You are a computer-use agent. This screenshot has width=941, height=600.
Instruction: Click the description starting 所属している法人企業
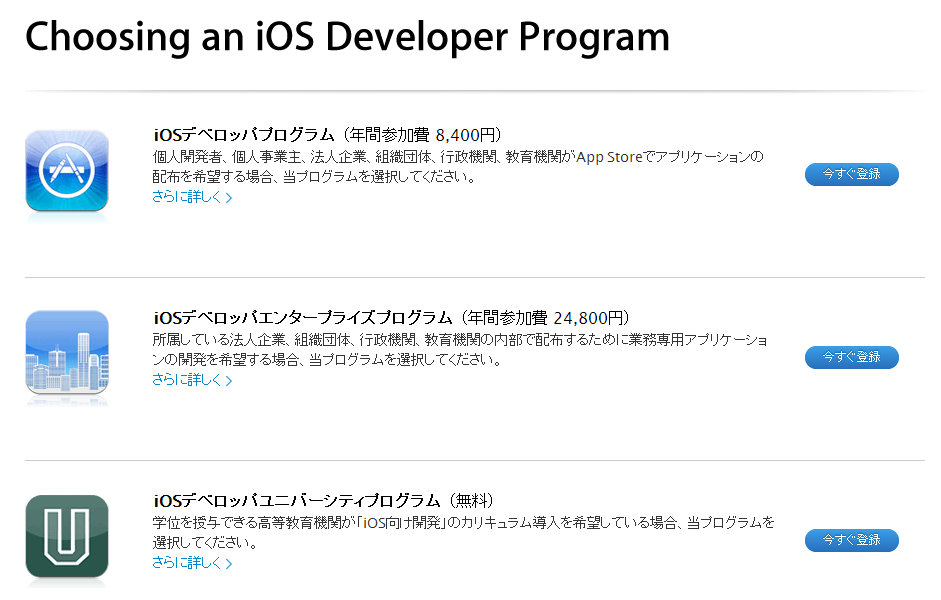[460, 350]
